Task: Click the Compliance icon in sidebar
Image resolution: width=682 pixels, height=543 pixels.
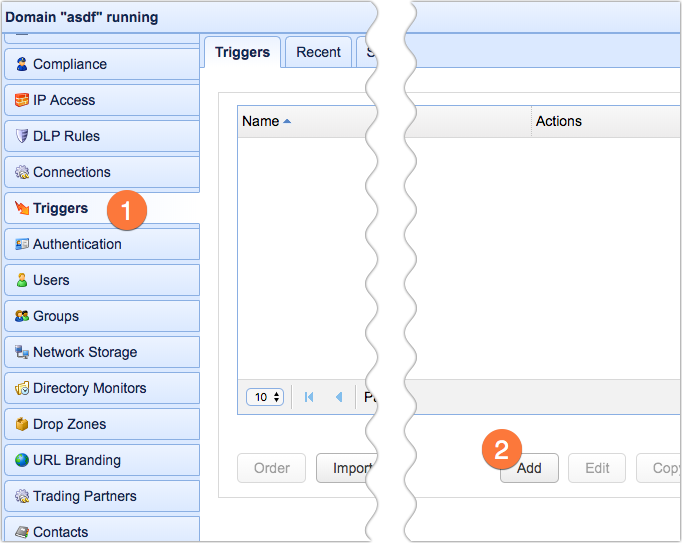Action: click(22, 64)
